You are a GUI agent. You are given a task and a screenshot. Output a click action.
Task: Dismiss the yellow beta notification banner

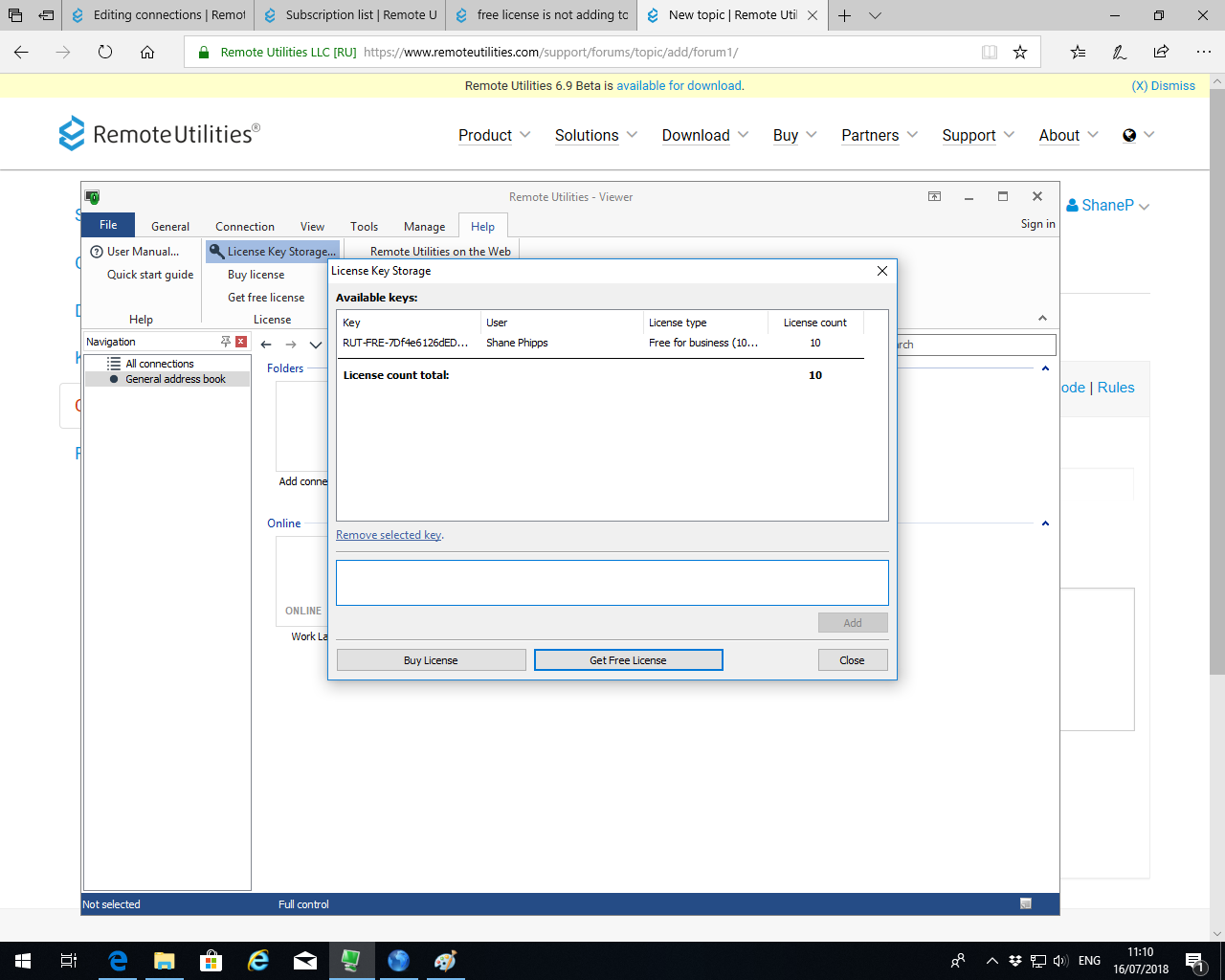pyautogui.click(x=1163, y=85)
